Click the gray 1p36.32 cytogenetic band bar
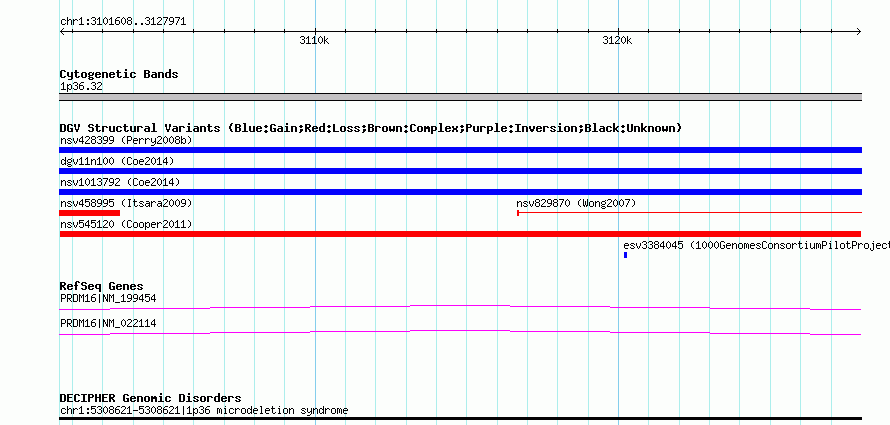Image resolution: width=890 pixels, height=425 pixels. 460,96
